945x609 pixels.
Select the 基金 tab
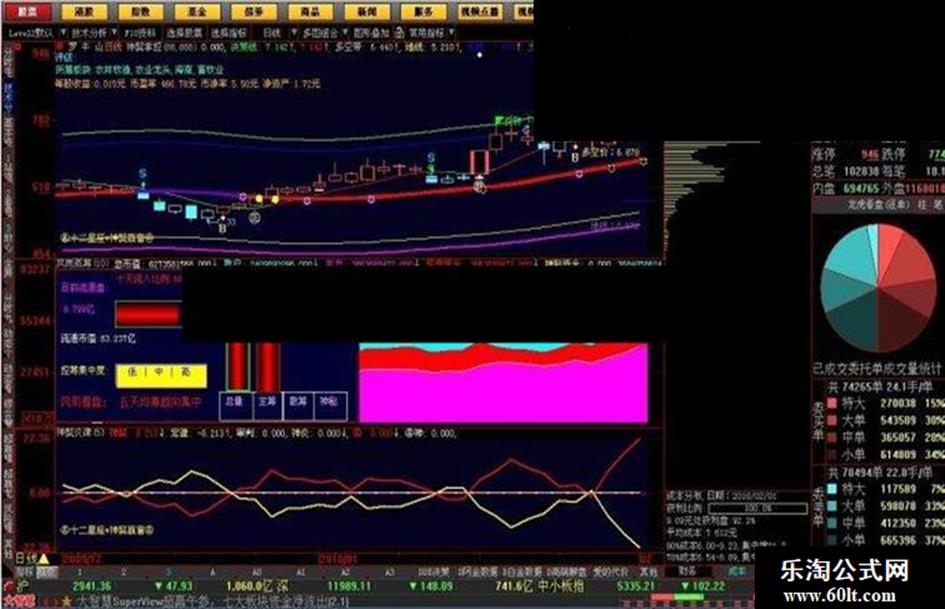[x=198, y=11]
